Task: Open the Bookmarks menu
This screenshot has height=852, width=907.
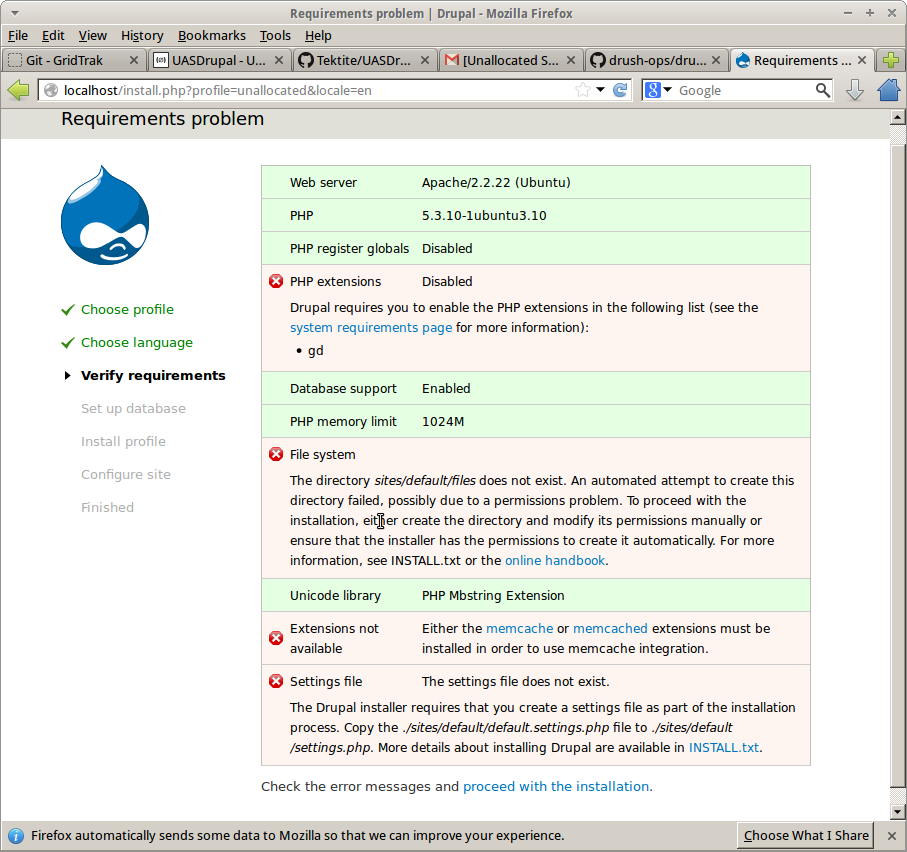Action: [x=211, y=36]
